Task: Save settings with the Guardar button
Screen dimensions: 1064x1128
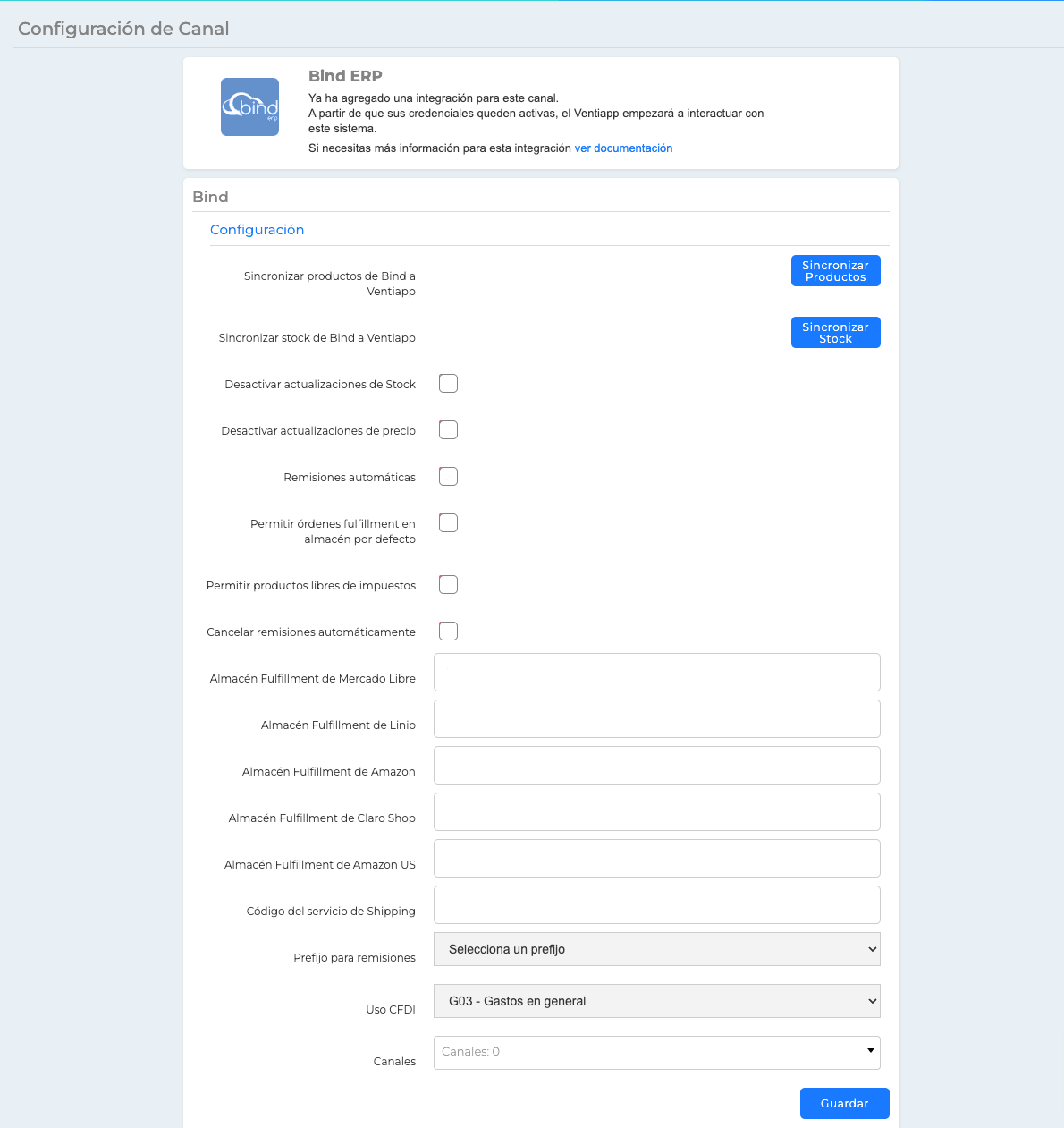Action: 844,1104
